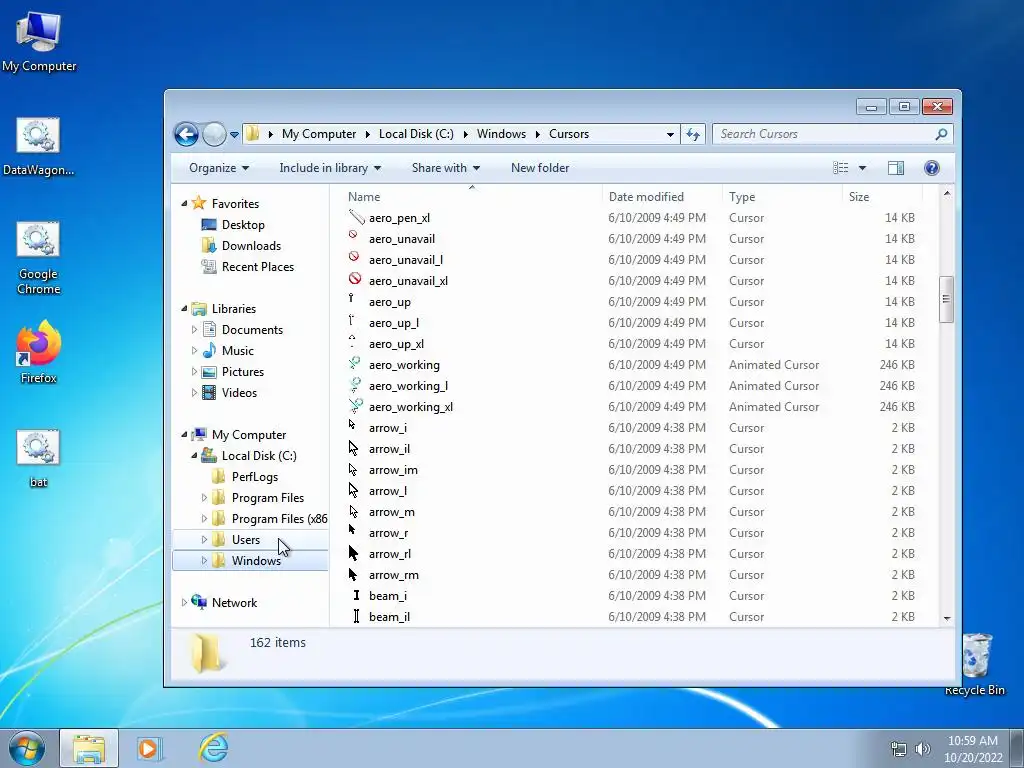Select the PerfLogs folder in the tree
Screen dimensions: 1024x768
(255, 477)
